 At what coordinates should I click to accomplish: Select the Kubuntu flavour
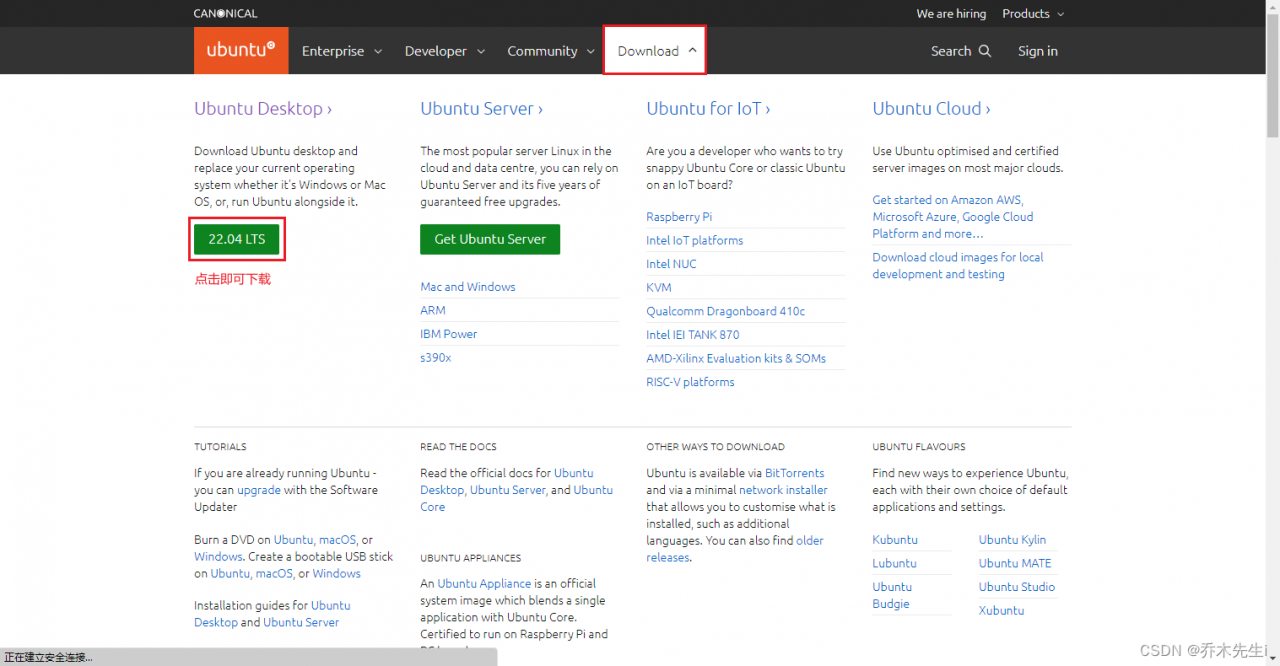tap(894, 540)
